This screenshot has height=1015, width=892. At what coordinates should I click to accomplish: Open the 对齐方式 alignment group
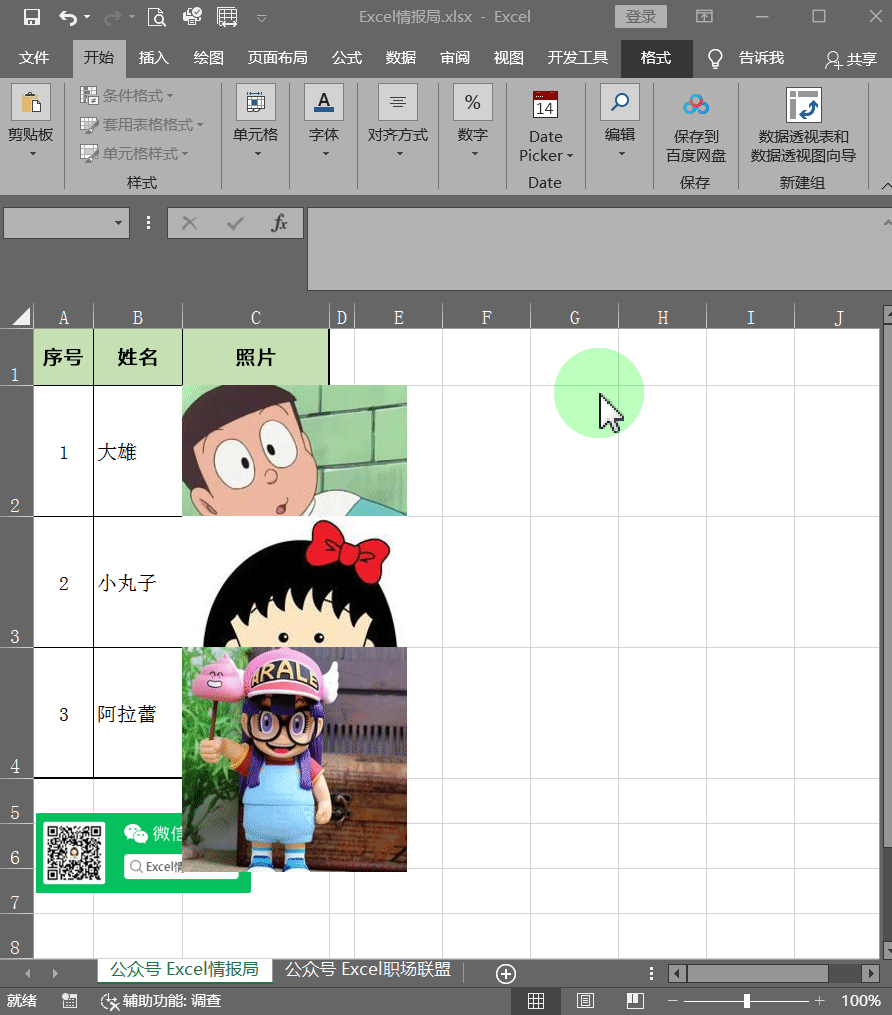(x=397, y=122)
